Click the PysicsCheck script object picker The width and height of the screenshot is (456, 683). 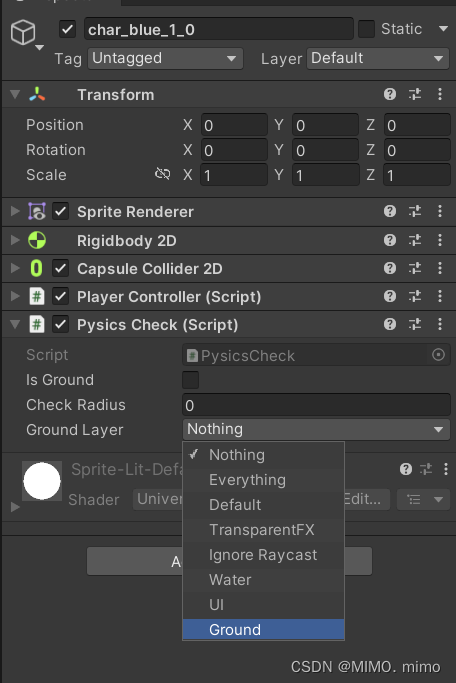(x=438, y=355)
